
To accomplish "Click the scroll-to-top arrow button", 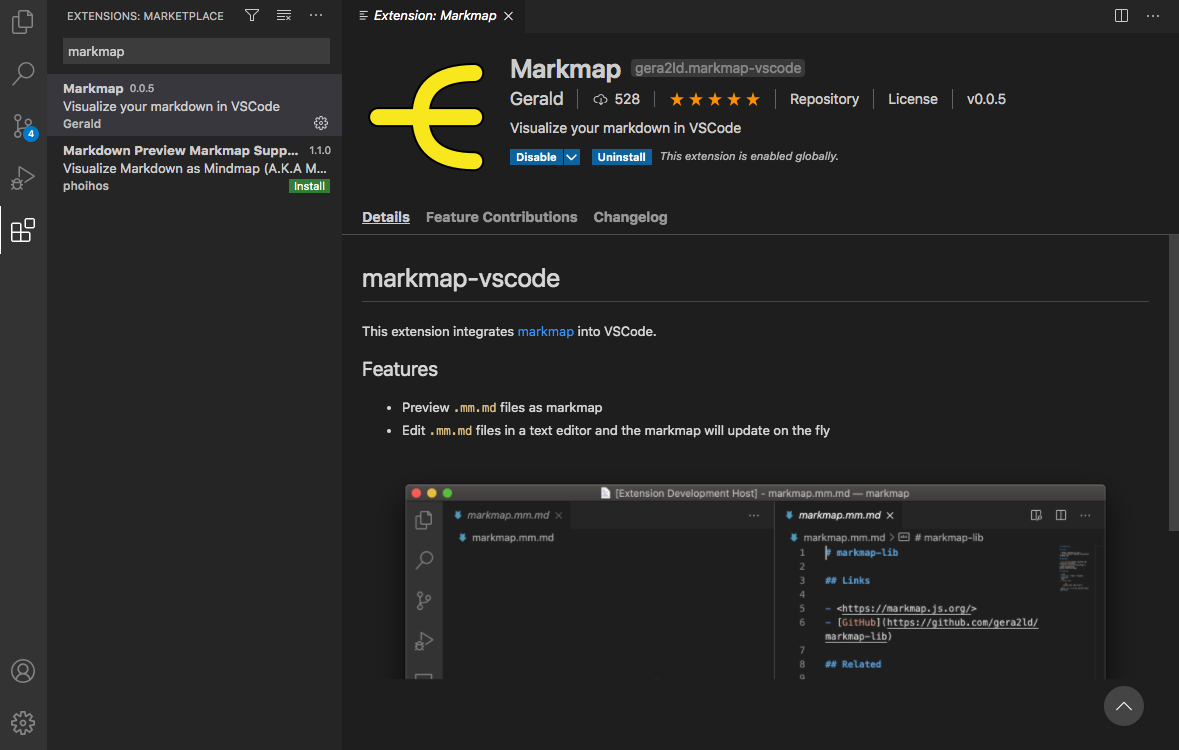I will pyautogui.click(x=1123, y=706).
